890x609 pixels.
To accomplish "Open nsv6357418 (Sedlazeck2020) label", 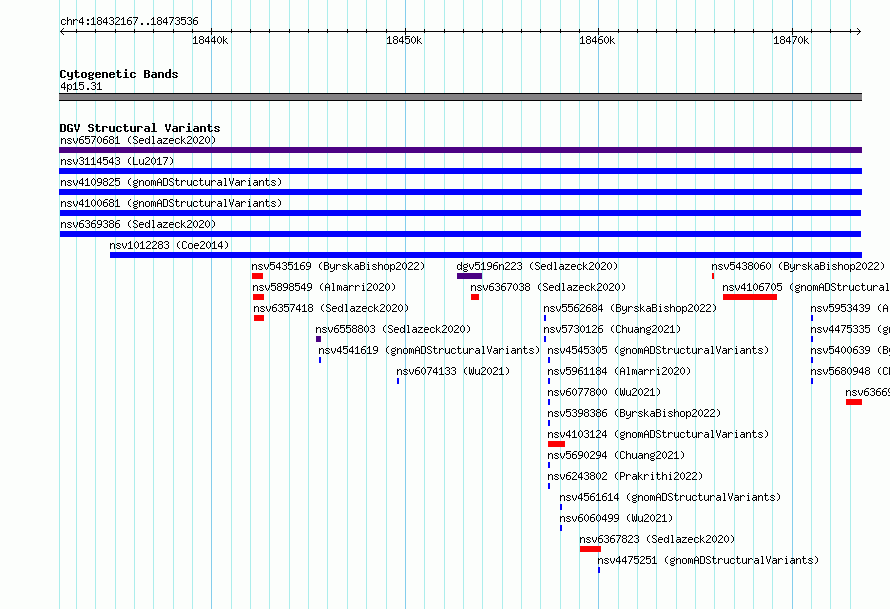I will tap(331, 308).
